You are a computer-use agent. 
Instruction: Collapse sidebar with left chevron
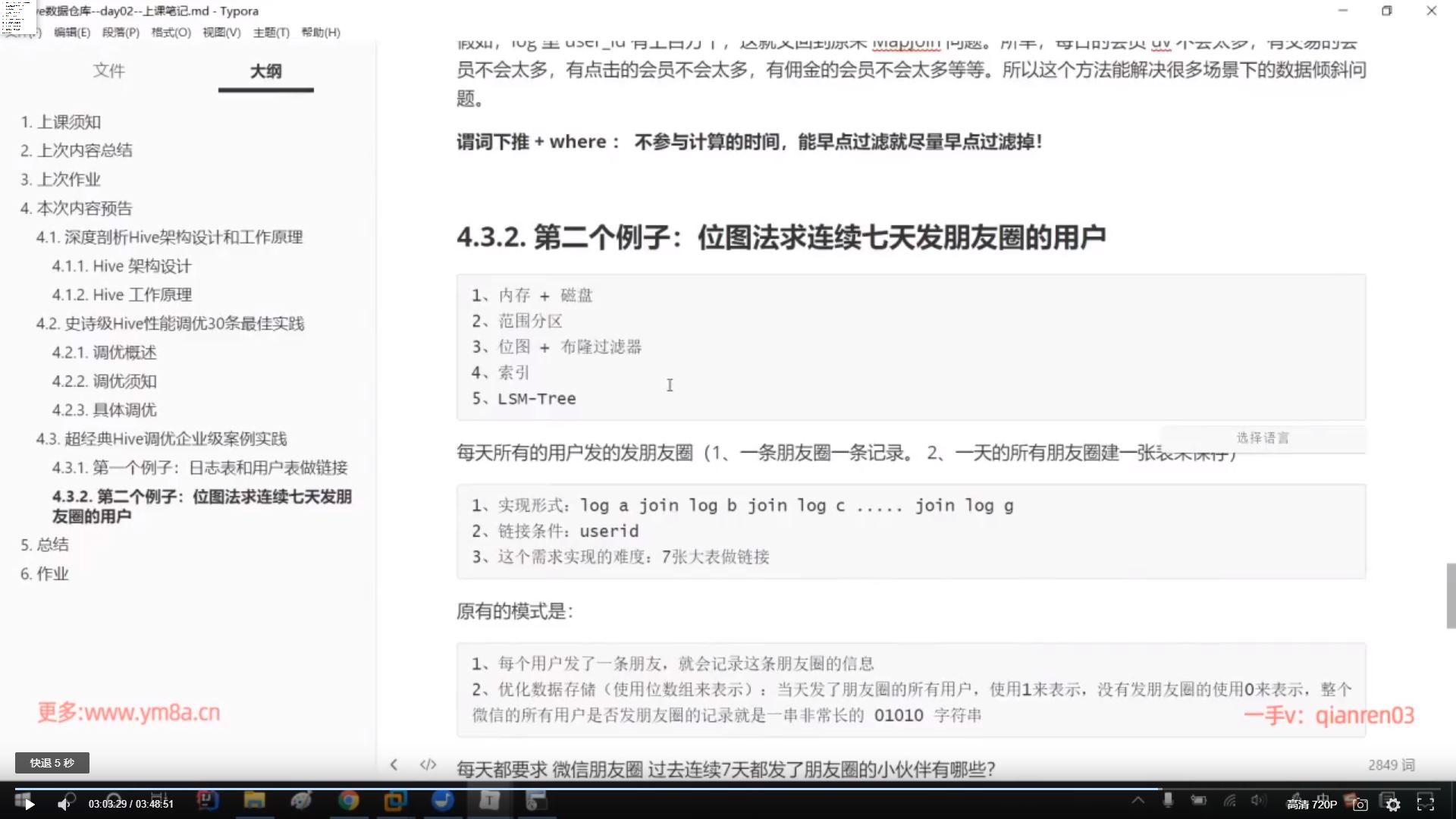tap(394, 764)
